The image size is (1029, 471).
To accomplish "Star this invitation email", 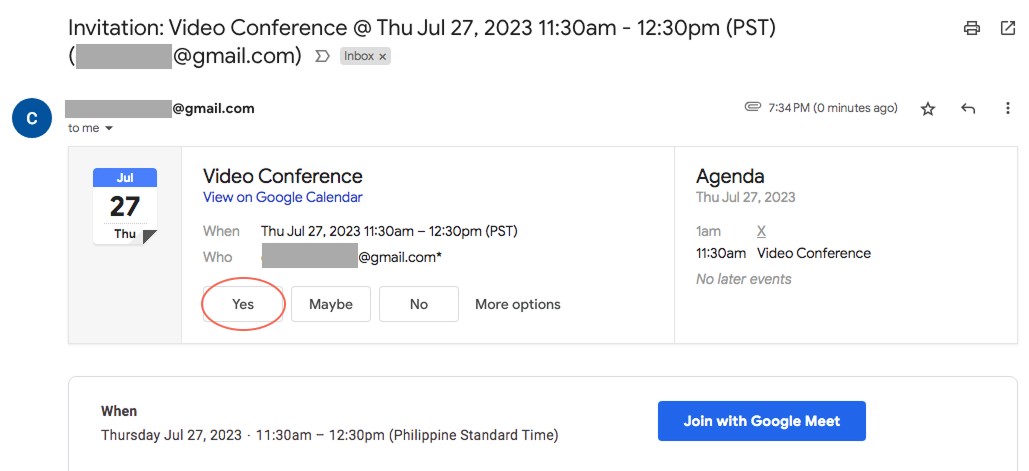I will (x=927, y=109).
